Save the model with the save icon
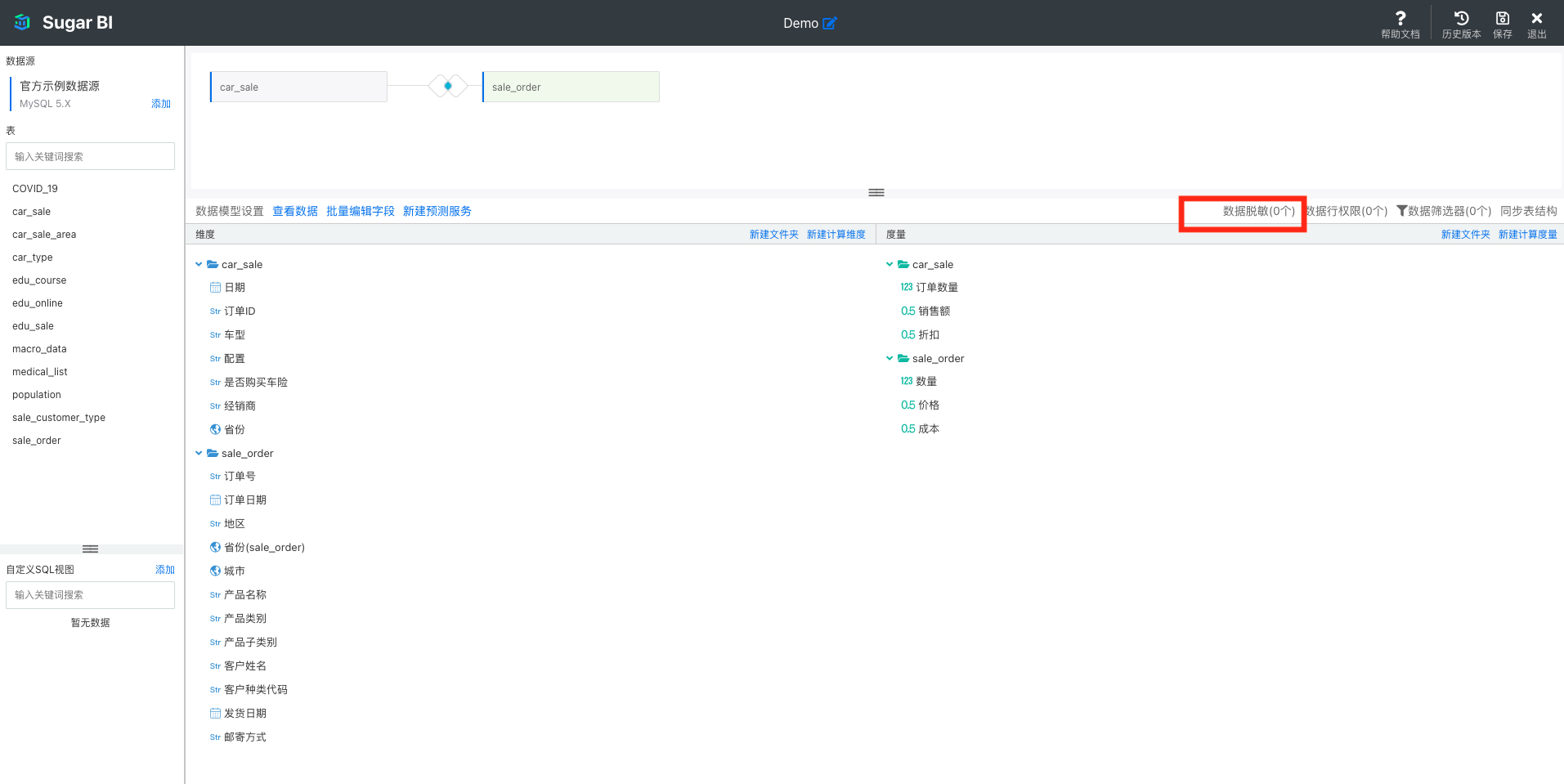1564x784 pixels. (x=1503, y=18)
